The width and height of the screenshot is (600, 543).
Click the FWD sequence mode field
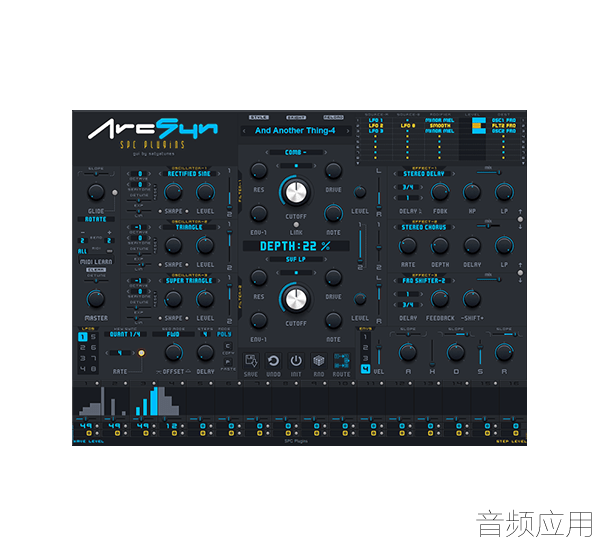coord(173,334)
